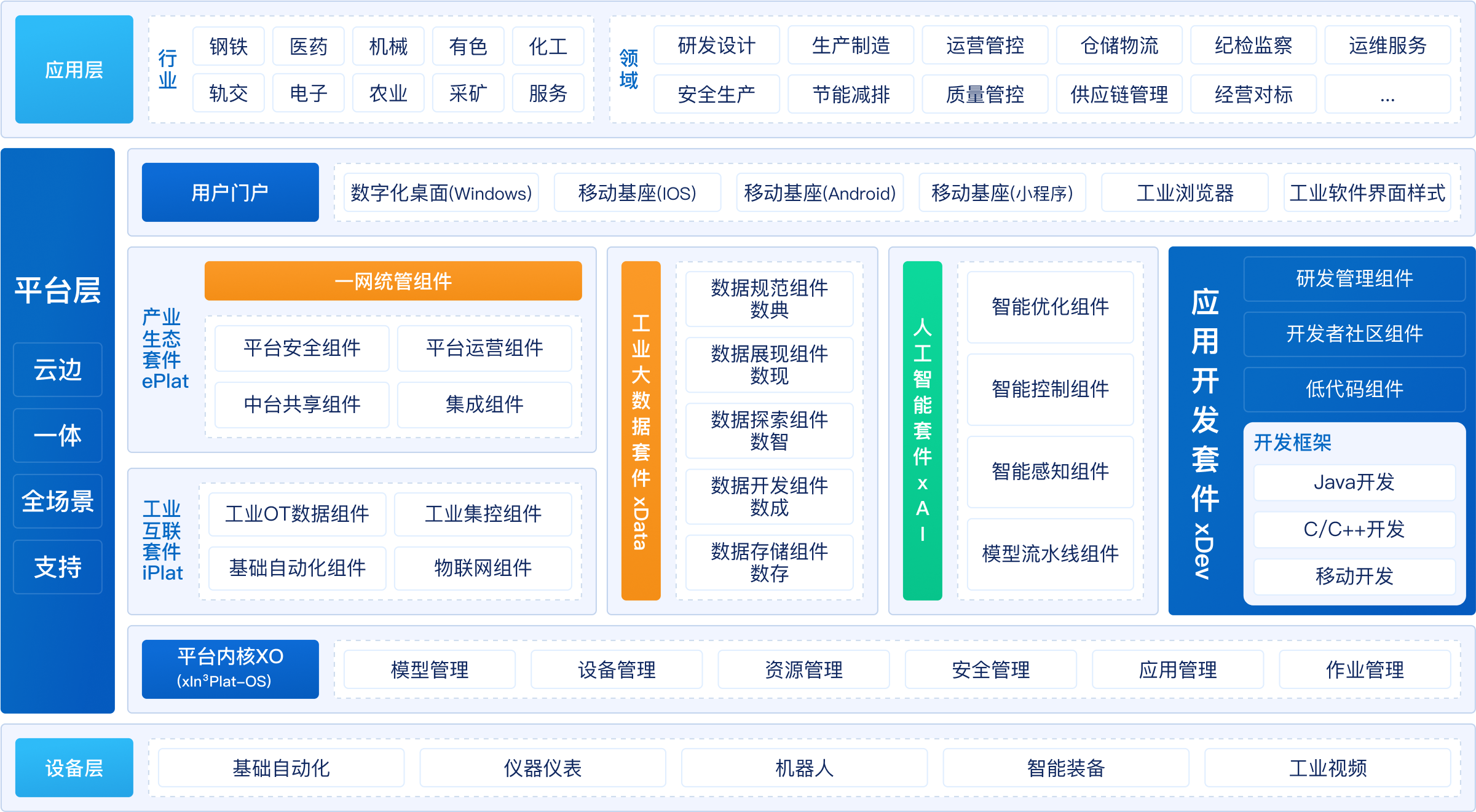The height and width of the screenshot is (812, 1476).
Task: Click 移动基座(Android) item
Action: point(819,192)
